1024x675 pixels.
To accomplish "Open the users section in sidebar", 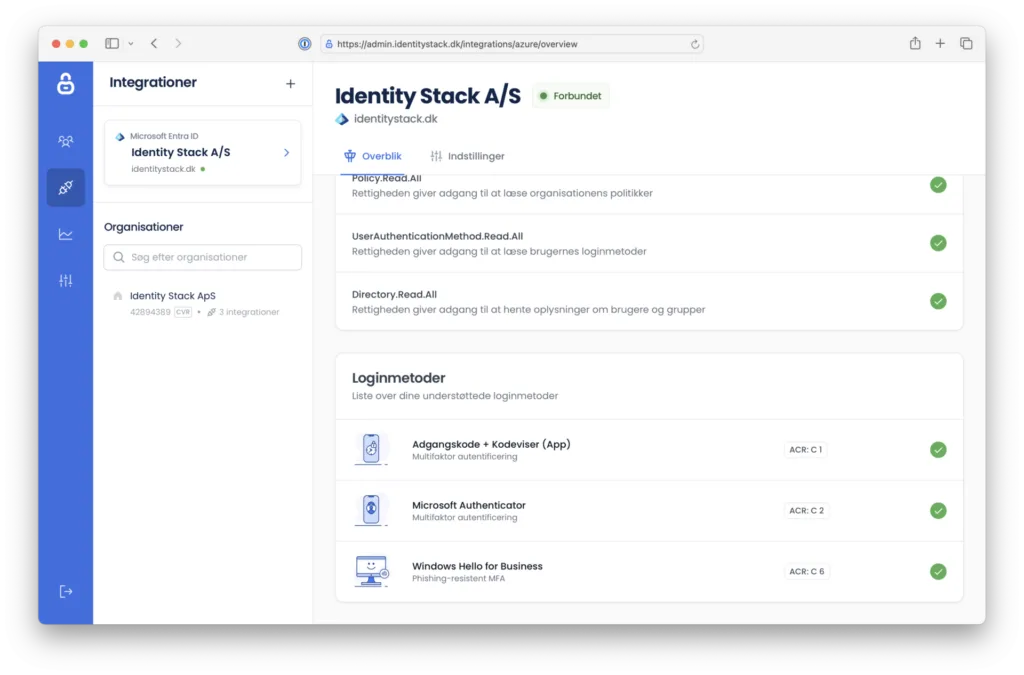I will tap(65, 141).
